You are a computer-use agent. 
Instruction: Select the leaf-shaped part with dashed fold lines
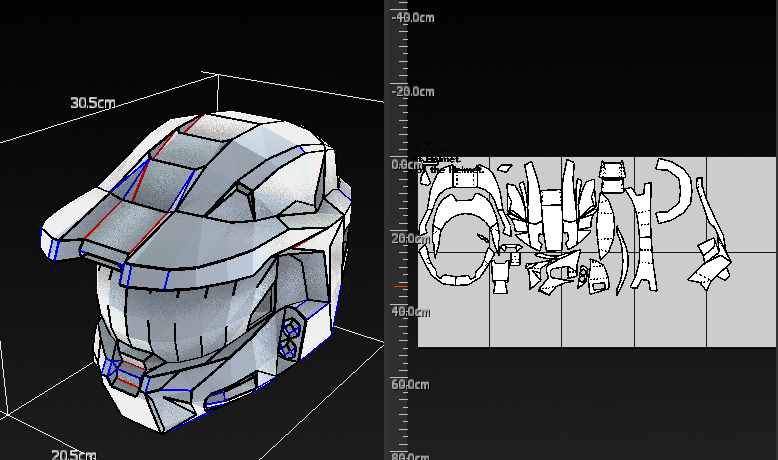click(606, 226)
